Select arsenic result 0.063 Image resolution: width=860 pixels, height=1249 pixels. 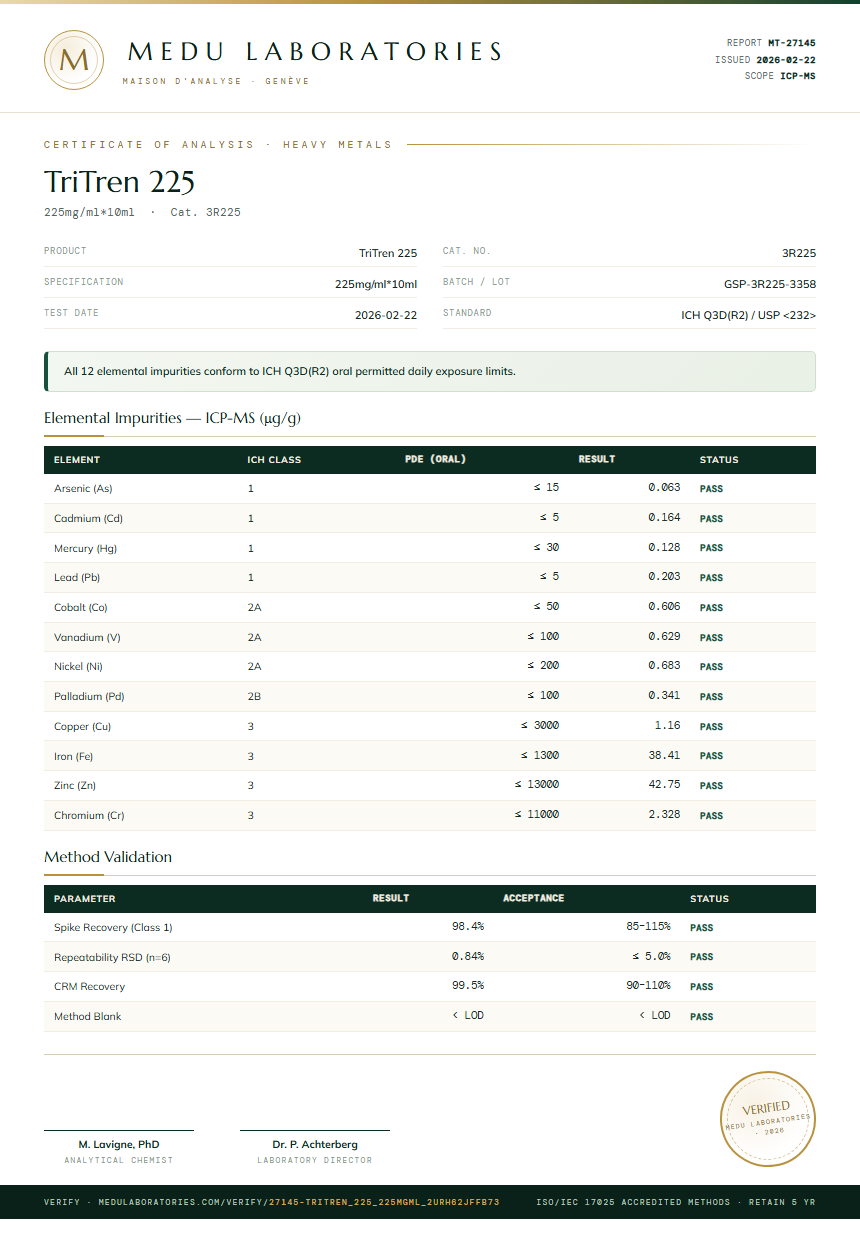(x=664, y=488)
